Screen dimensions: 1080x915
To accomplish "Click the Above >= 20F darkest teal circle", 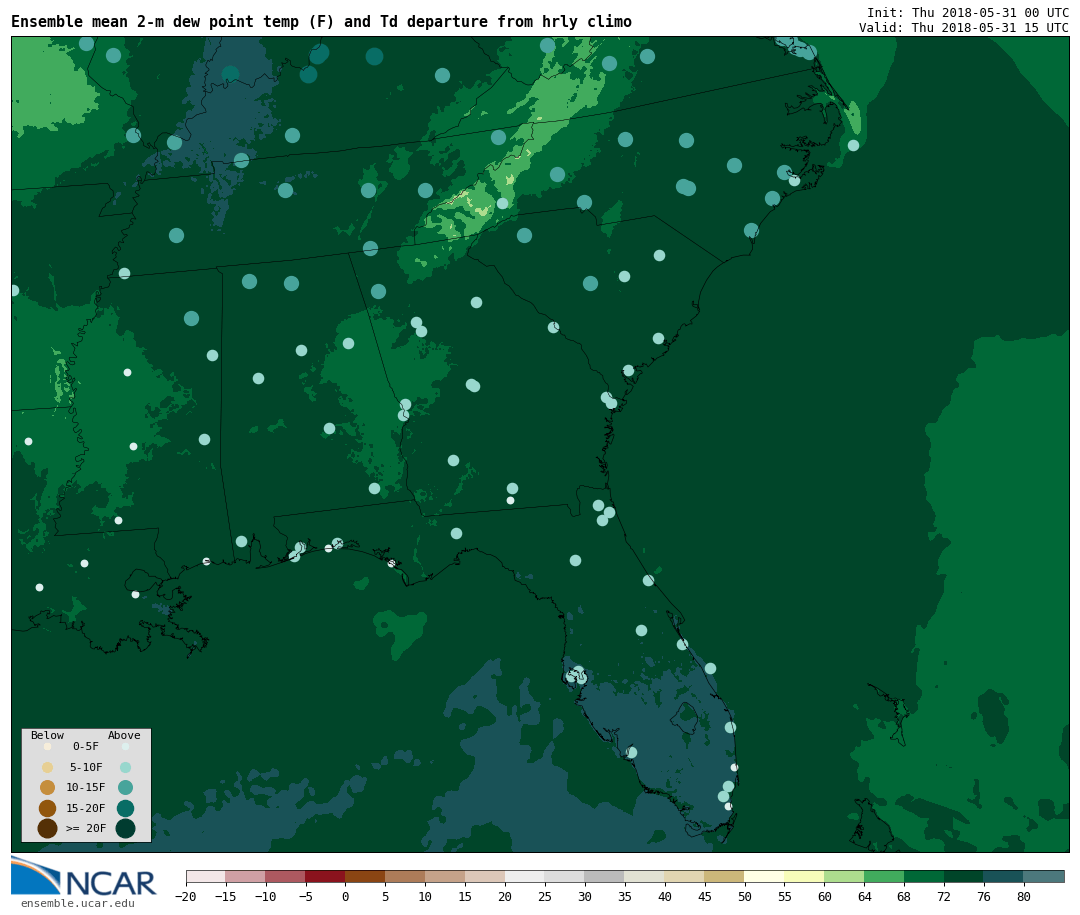I will [125, 828].
